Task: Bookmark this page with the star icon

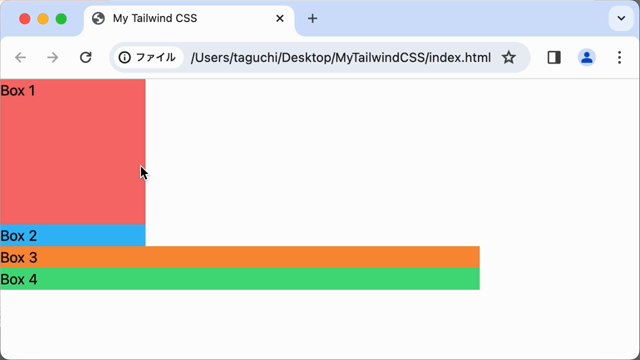Action: tap(509, 58)
